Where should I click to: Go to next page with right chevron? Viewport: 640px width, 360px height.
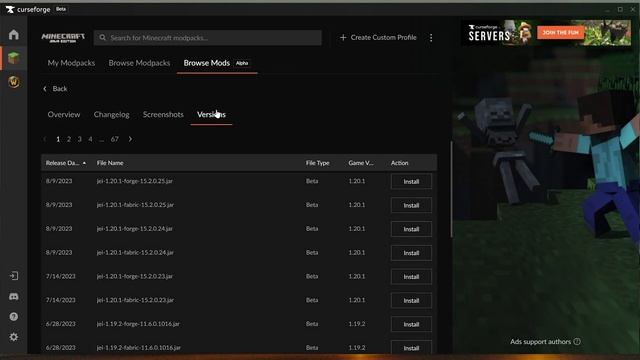point(130,139)
